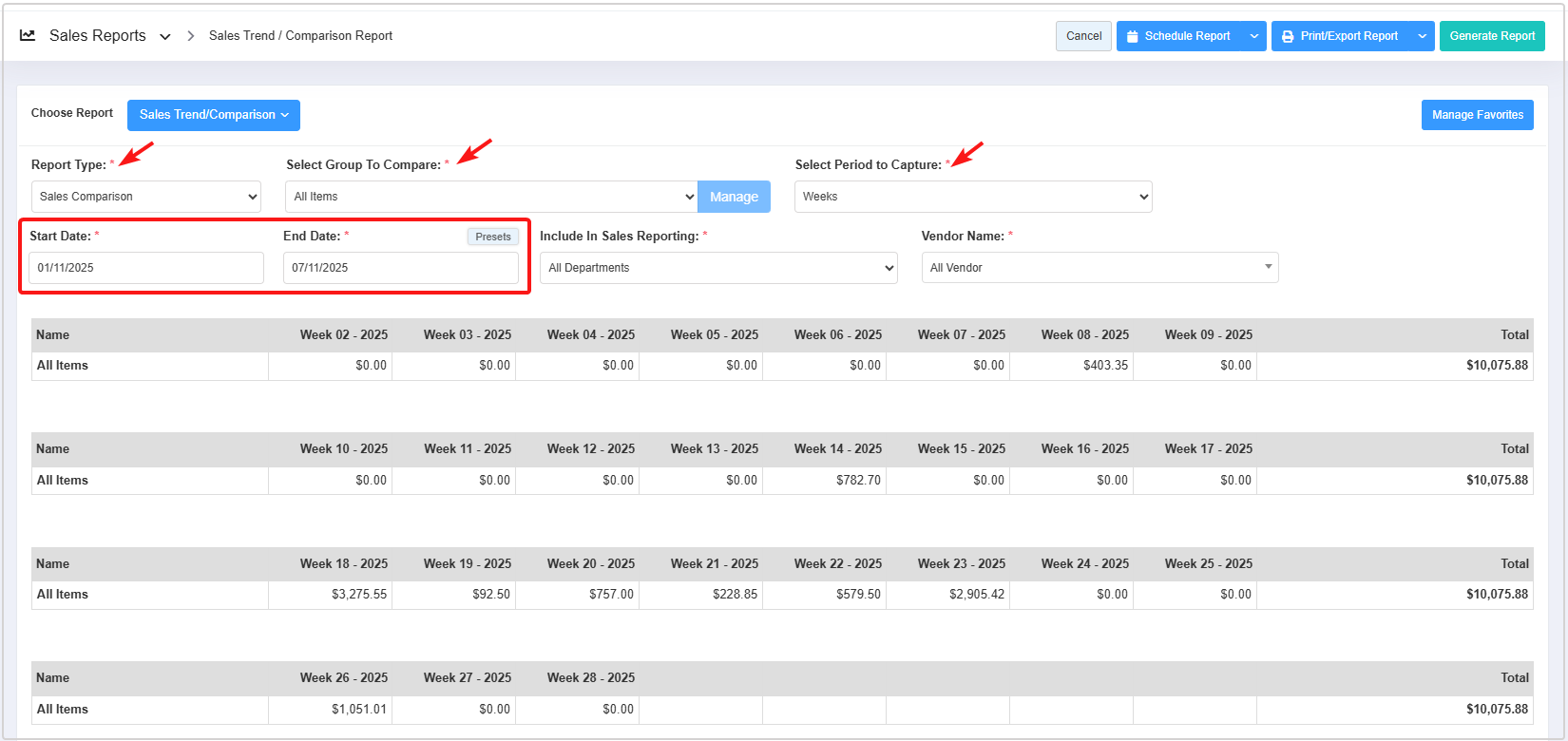The image size is (1568, 741).
Task: Click the Sales Reports chart icon
Action: coord(28,36)
